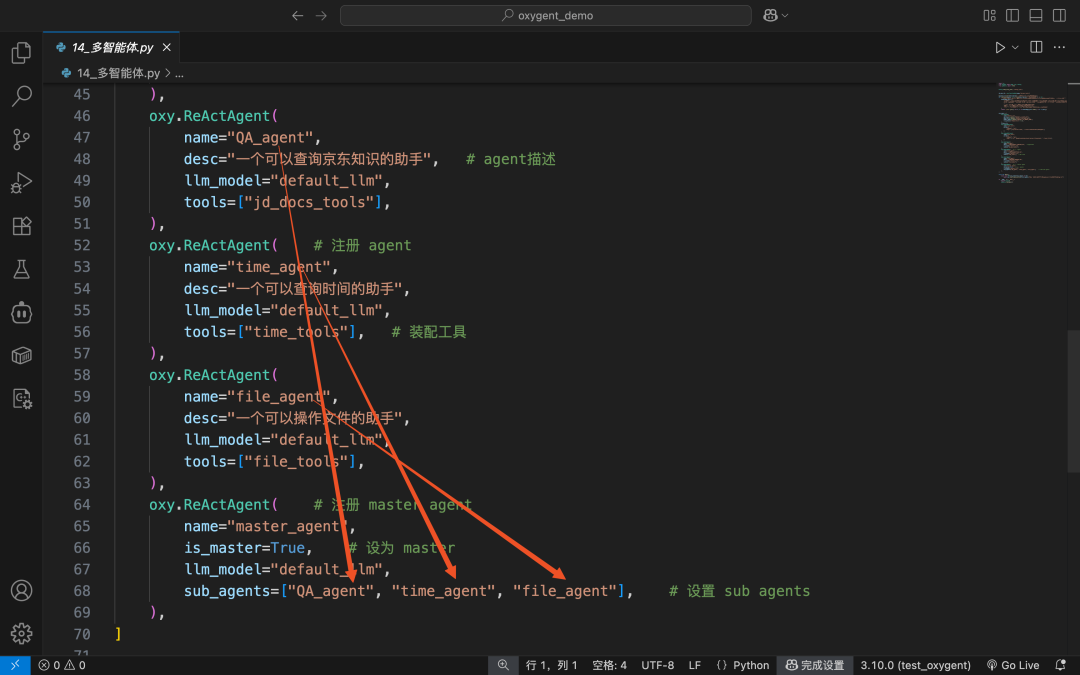
Task: Open the Manage gear settings
Action: click(x=21, y=633)
